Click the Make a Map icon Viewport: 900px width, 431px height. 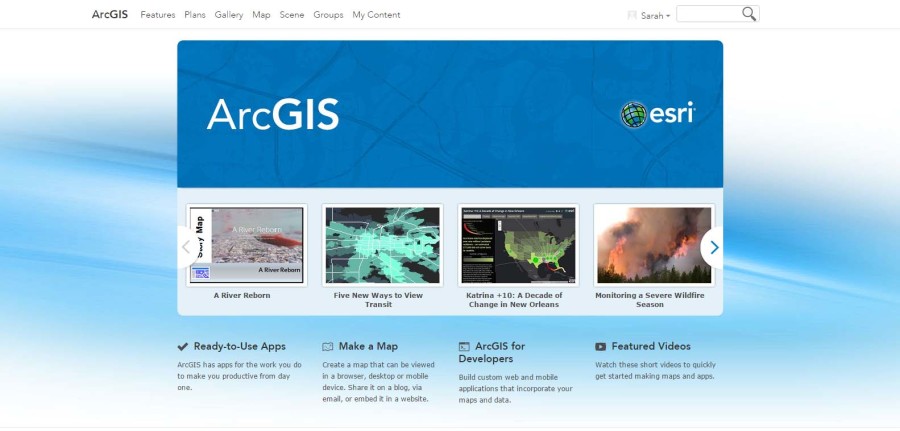[x=328, y=346]
